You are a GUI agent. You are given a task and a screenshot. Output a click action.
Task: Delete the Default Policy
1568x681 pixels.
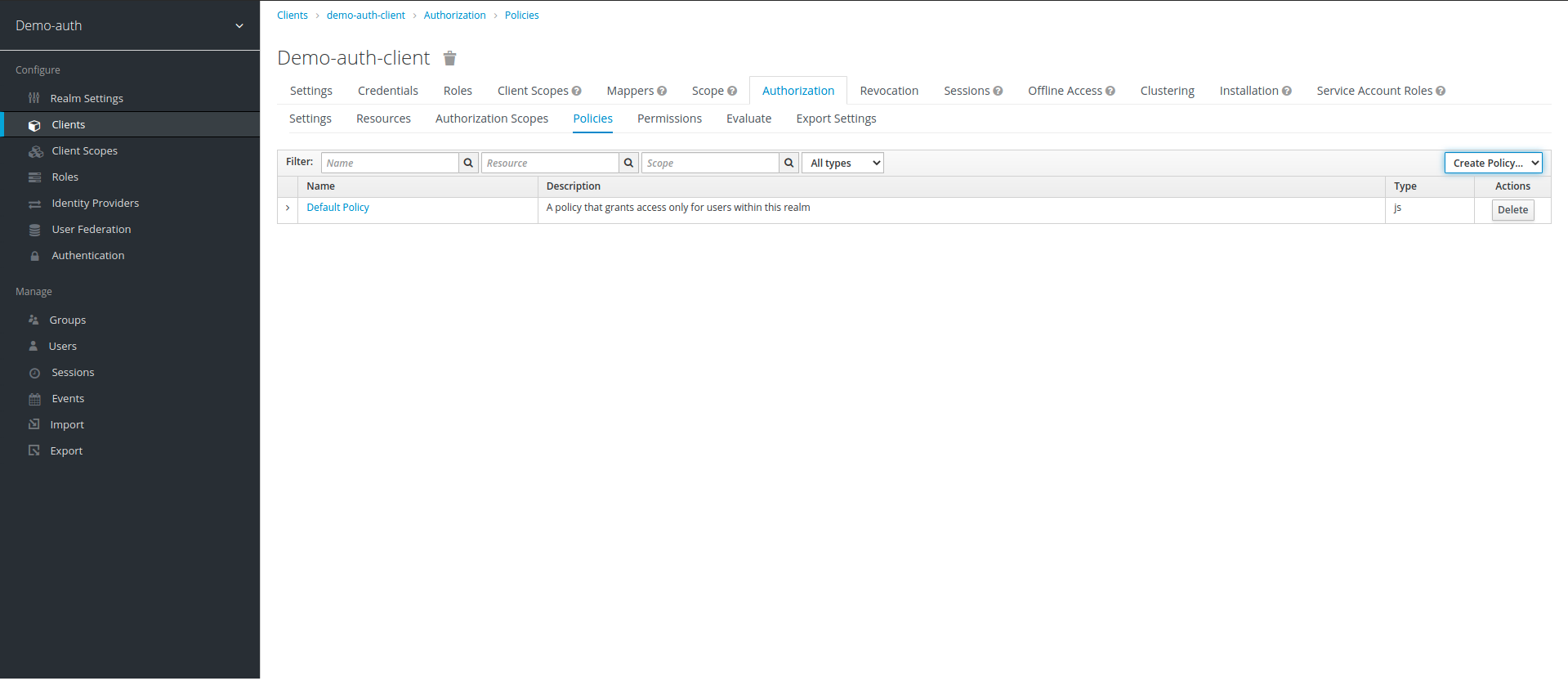coord(1512,210)
